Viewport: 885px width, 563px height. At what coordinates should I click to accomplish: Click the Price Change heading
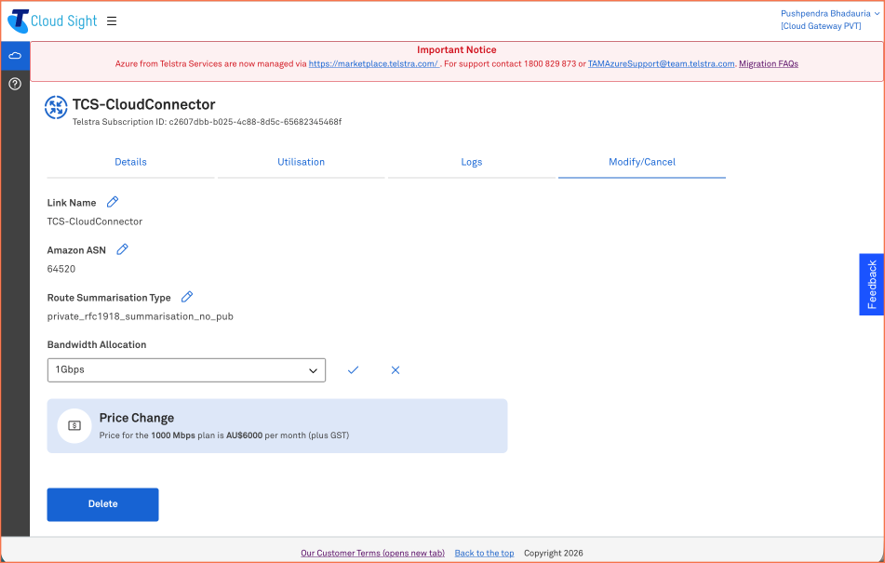137,418
